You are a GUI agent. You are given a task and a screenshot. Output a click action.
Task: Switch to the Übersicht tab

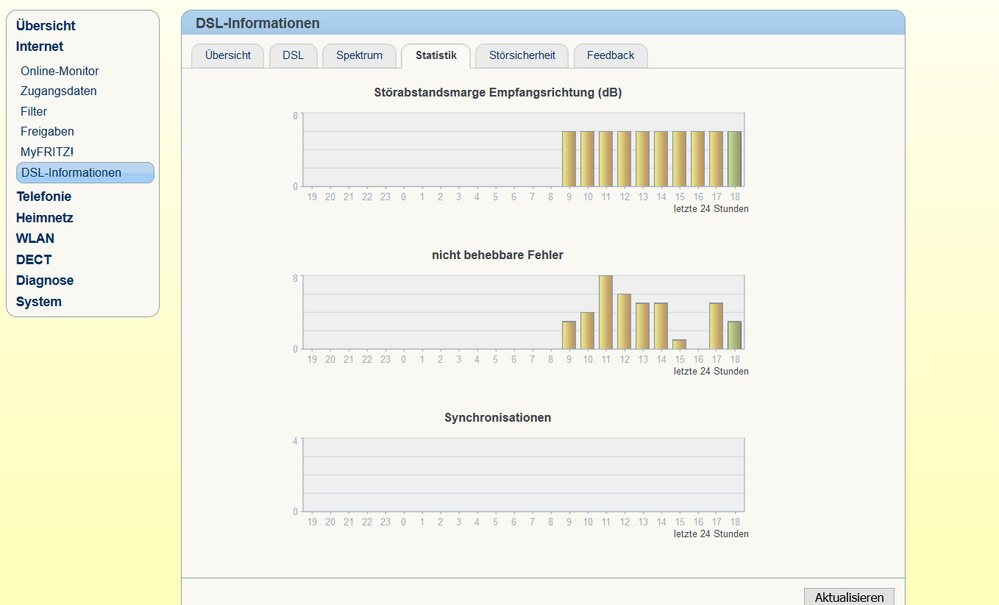tap(228, 56)
